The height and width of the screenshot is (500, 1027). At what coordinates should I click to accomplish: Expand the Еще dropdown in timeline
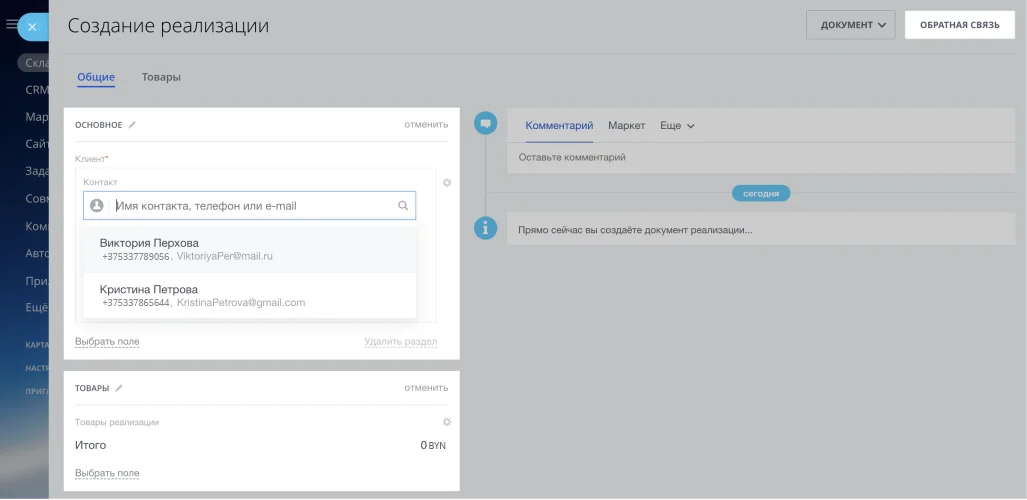pyautogui.click(x=677, y=126)
